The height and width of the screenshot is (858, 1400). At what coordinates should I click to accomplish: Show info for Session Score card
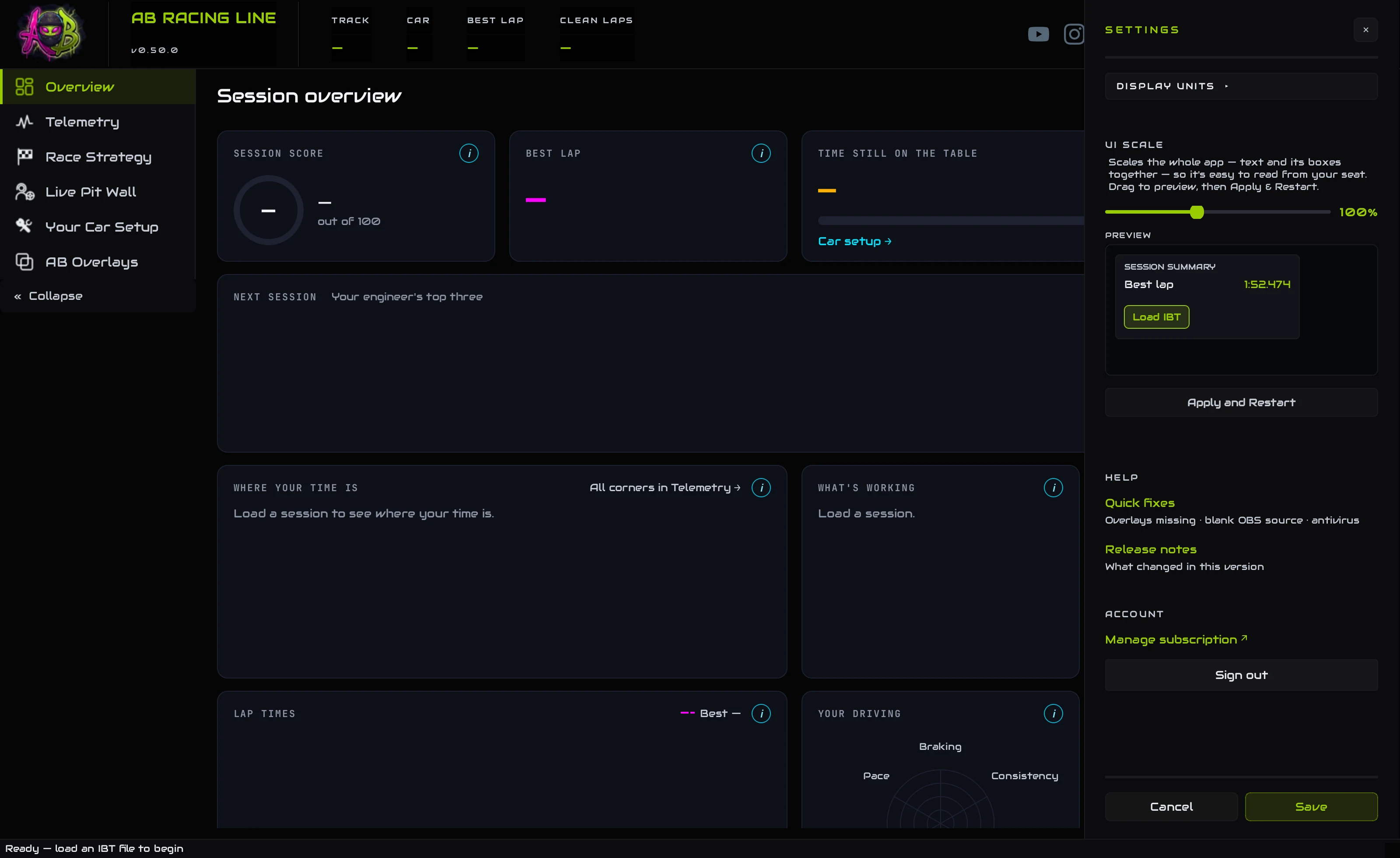[469, 153]
